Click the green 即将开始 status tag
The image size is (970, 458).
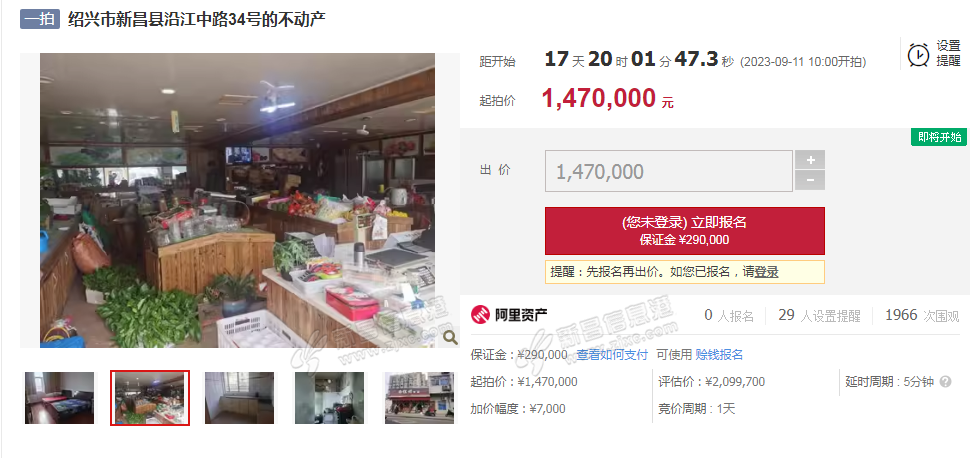pyautogui.click(x=939, y=137)
